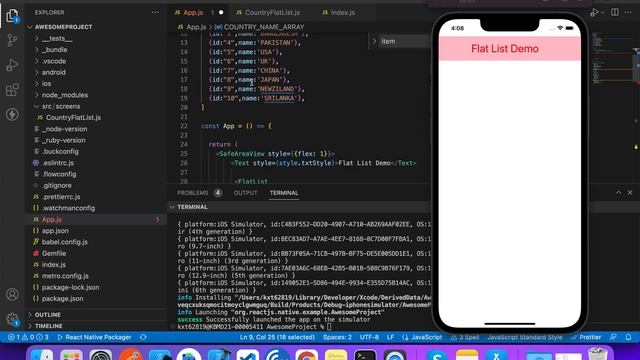The height and width of the screenshot is (360, 640).
Task: Open the Explorer view in activity bar
Action: [x=12, y=16]
